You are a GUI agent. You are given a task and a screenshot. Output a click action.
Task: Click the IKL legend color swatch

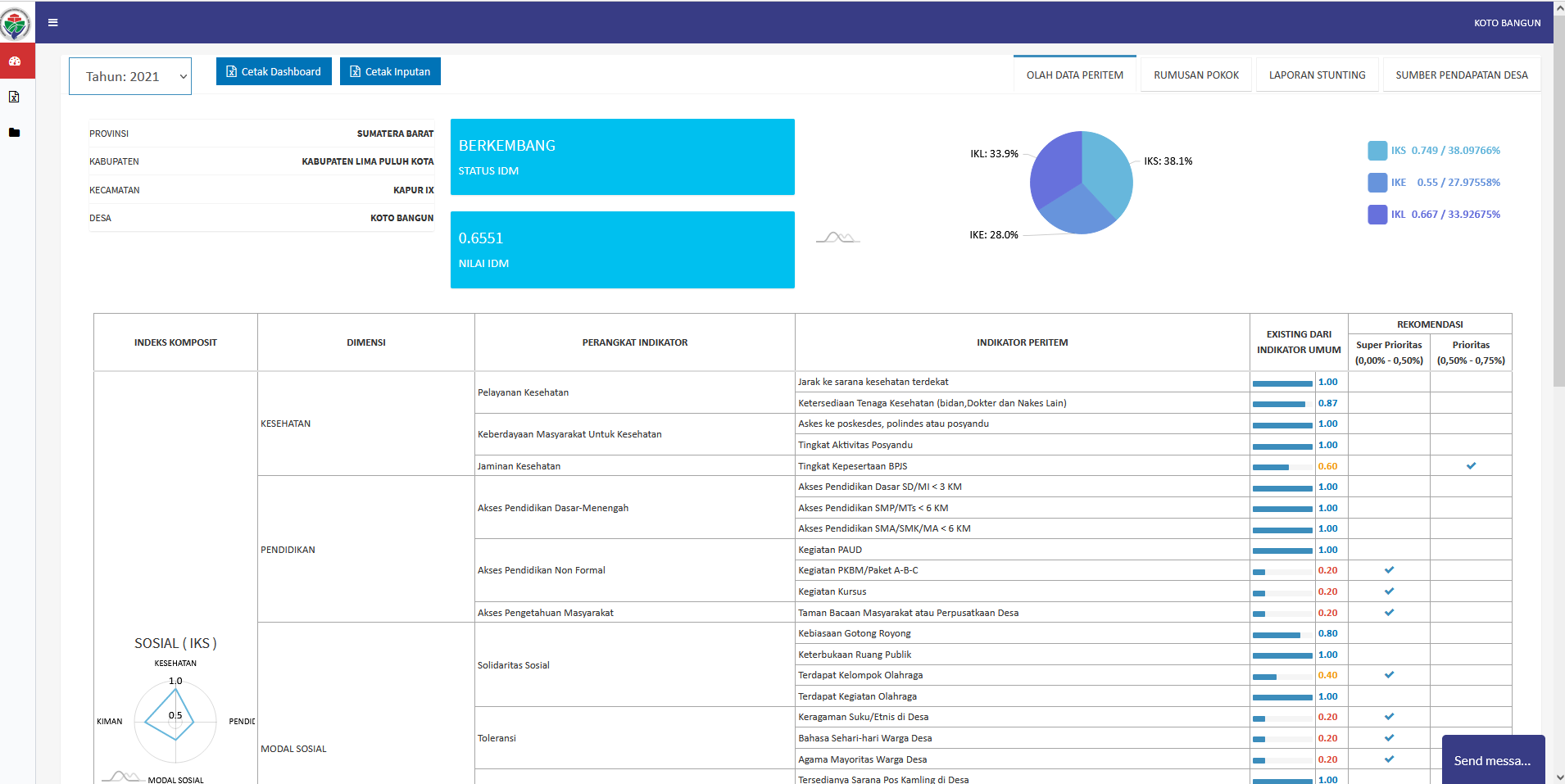pyautogui.click(x=1377, y=215)
